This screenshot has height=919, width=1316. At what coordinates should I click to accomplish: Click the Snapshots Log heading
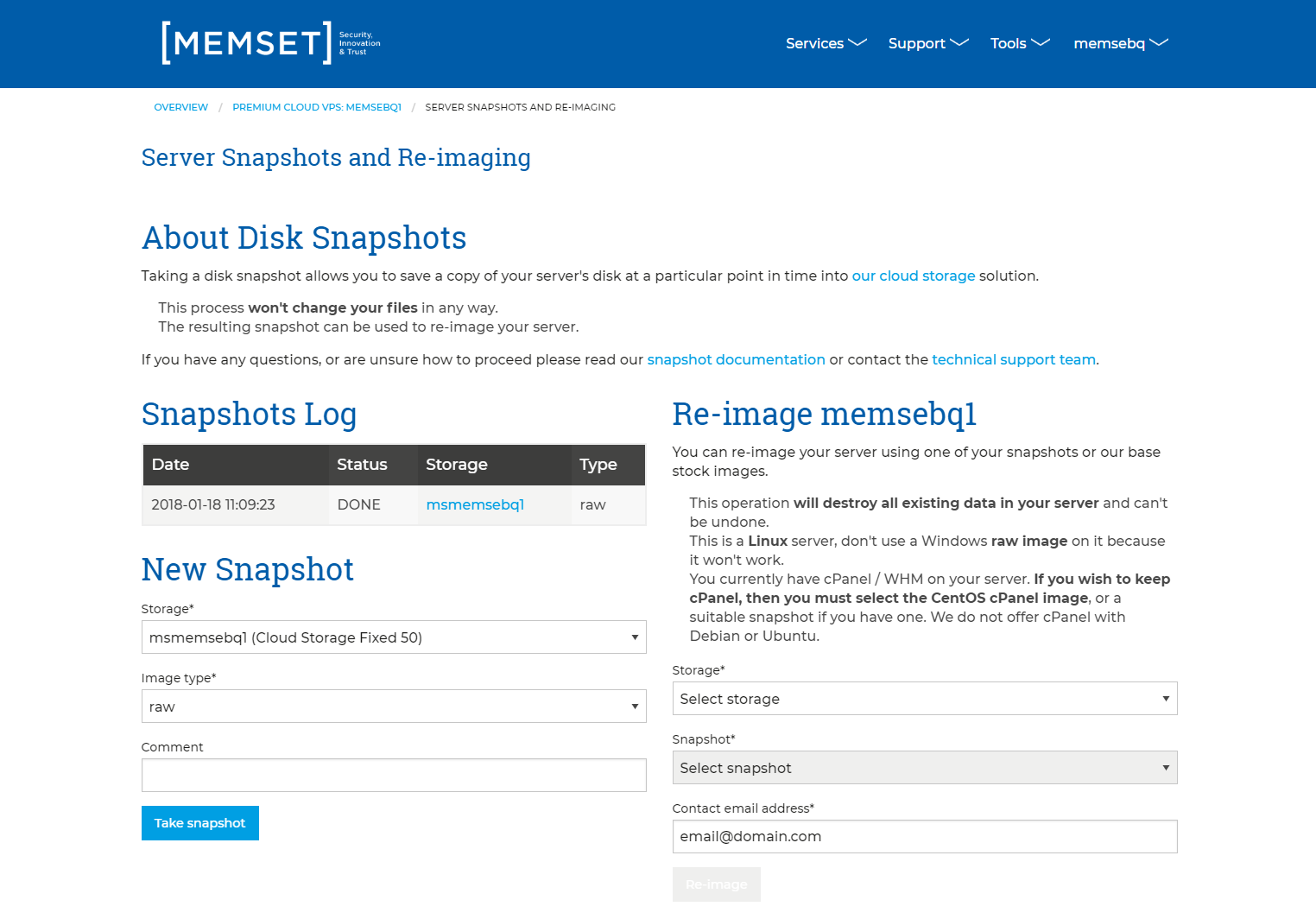coord(250,414)
